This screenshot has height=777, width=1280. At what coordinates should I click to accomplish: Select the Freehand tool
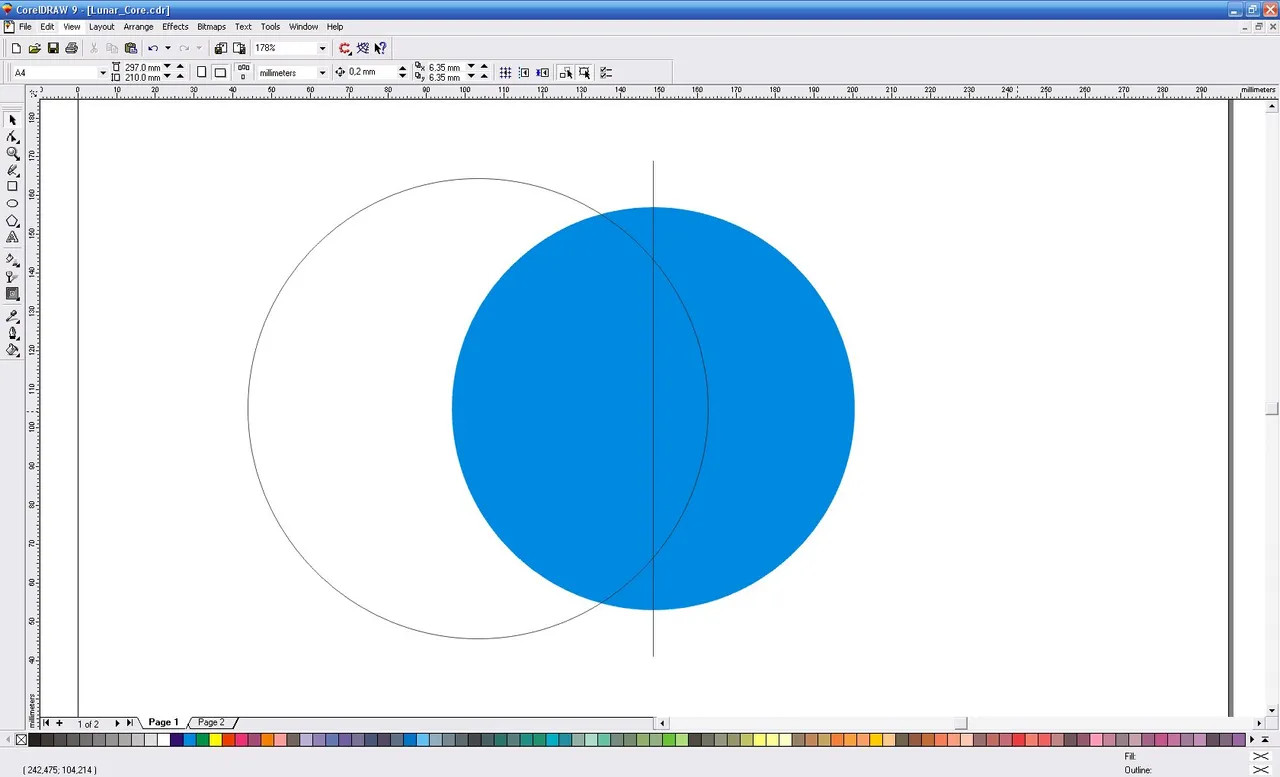(x=12, y=170)
